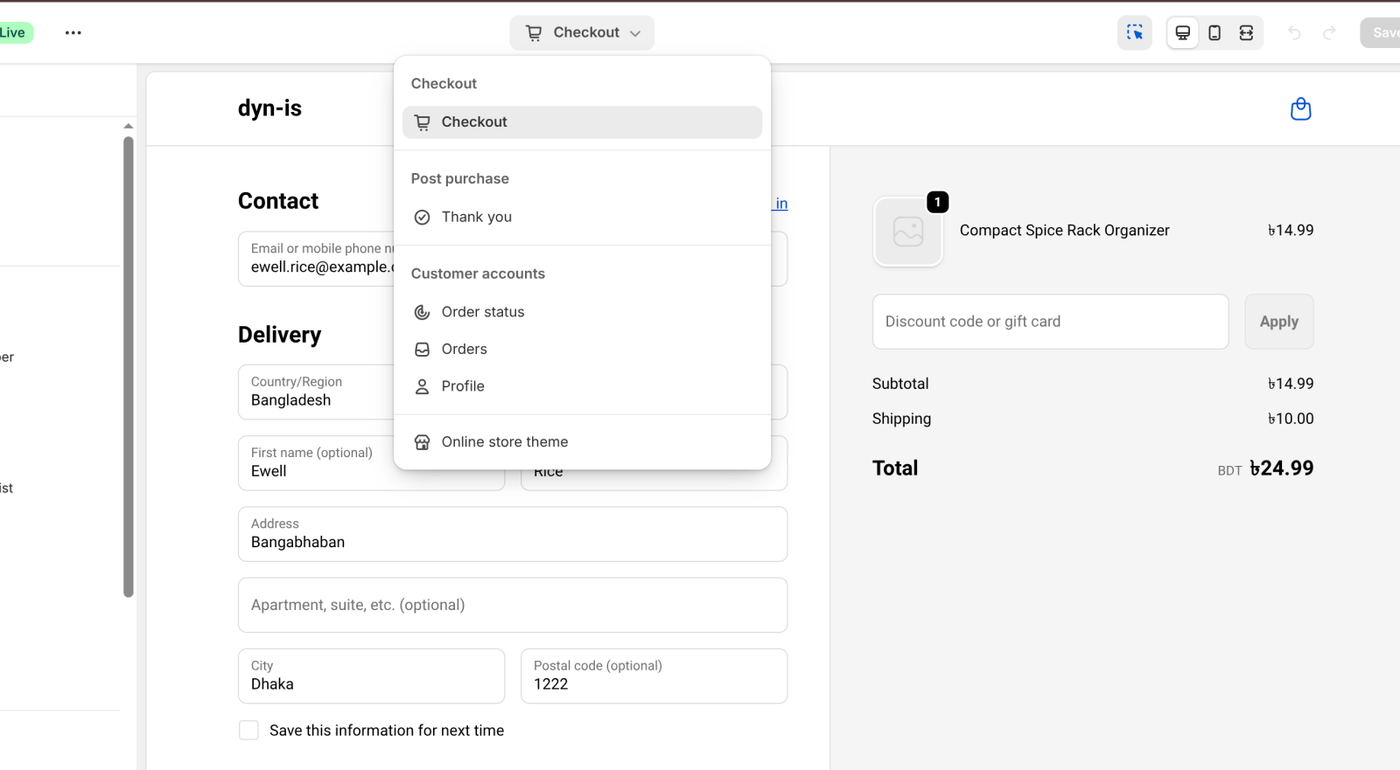Click the Spice Rack product thumbnail
Screen dimensions: 1400x770
[908, 231]
